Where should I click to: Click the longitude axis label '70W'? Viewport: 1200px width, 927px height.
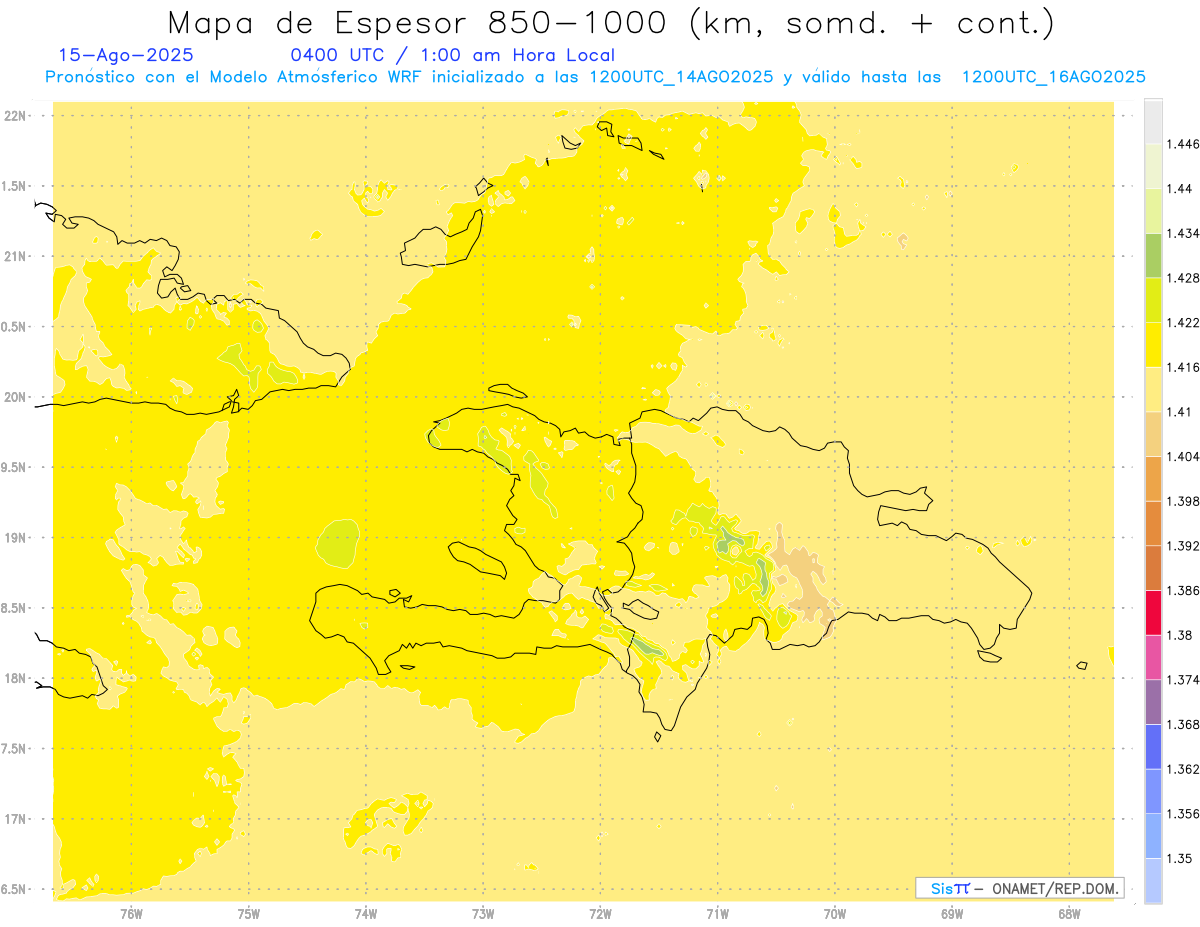835,914
